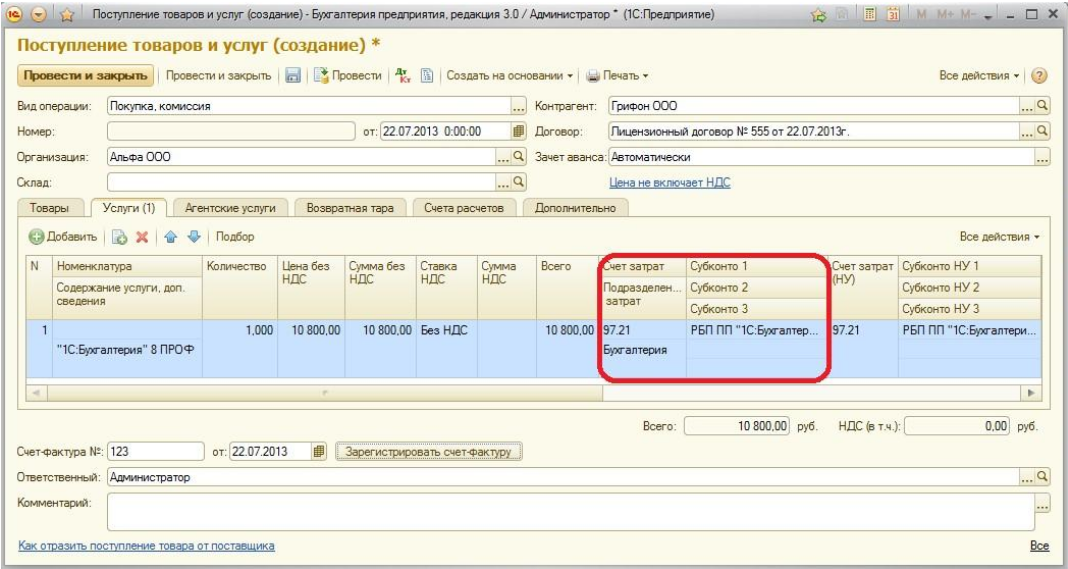This screenshot has height=569, width=1068.
Task: Click into the Комментарий text field
Action: [x=570, y=511]
